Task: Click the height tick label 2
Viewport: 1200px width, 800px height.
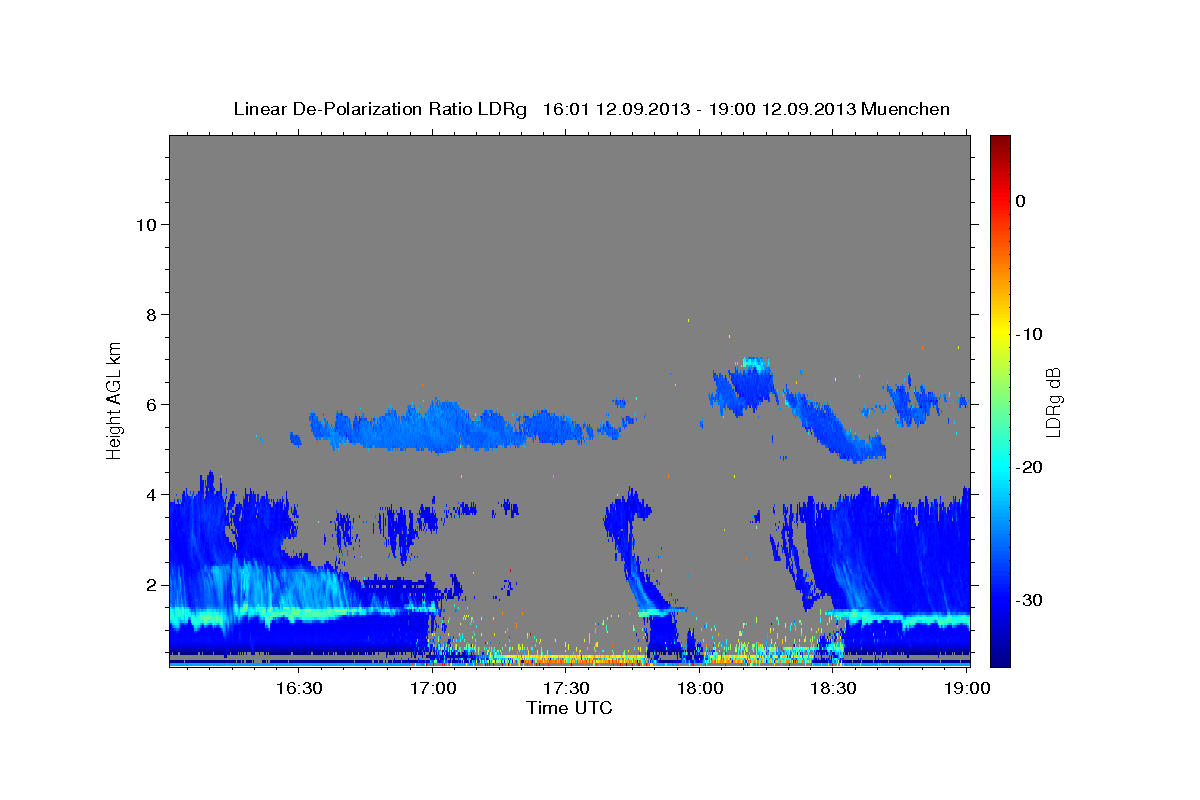Action: [x=150, y=584]
